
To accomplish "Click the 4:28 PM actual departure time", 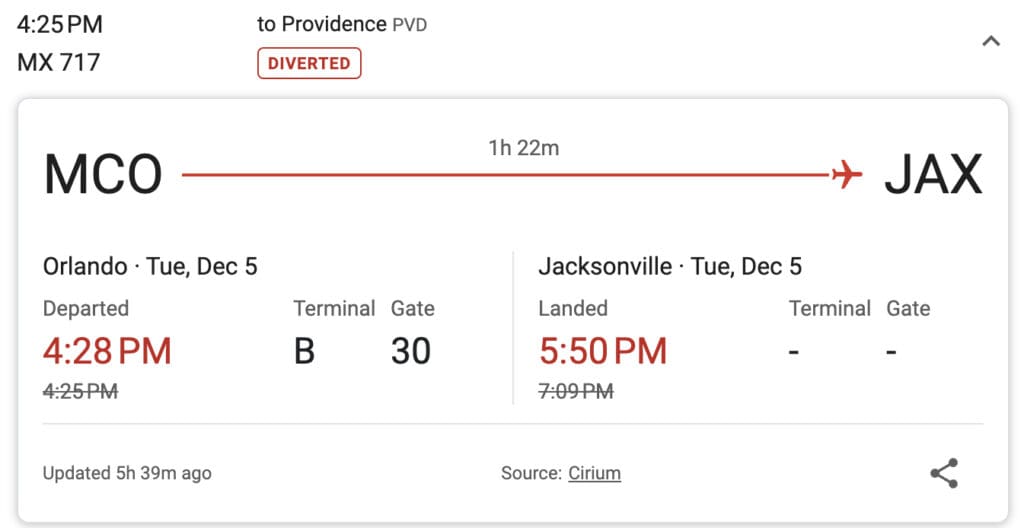I will coord(107,351).
